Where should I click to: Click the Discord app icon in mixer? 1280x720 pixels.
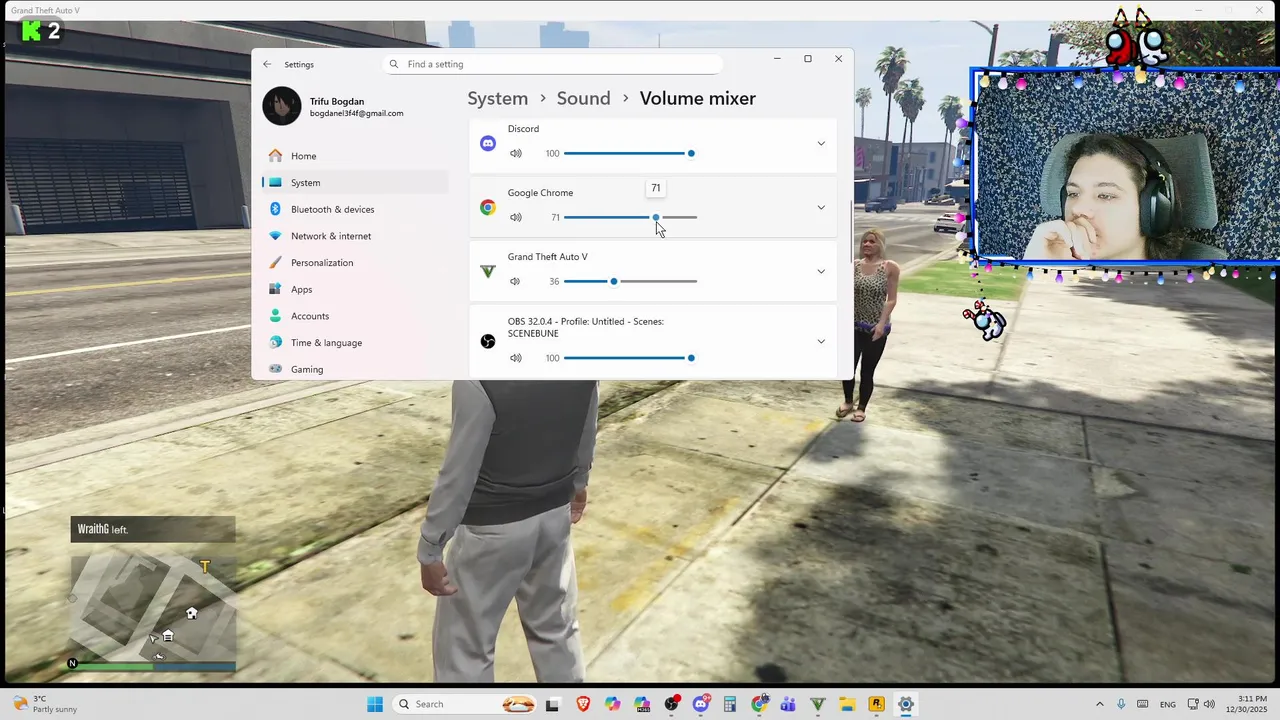488,143
